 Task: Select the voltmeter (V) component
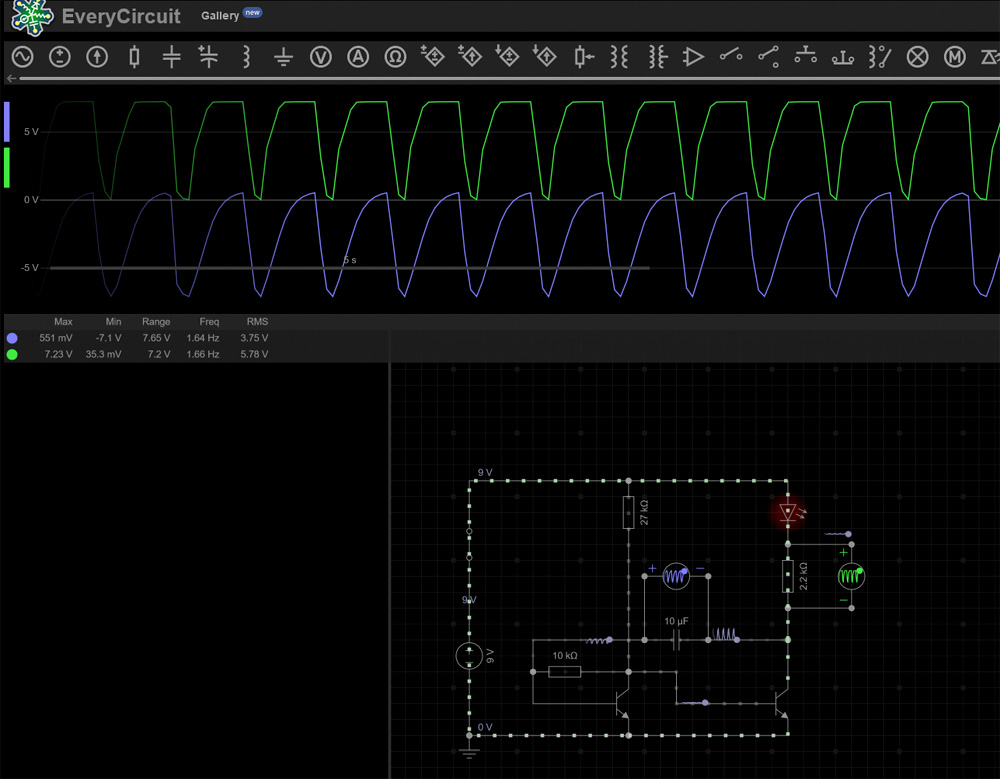[321, 57]
